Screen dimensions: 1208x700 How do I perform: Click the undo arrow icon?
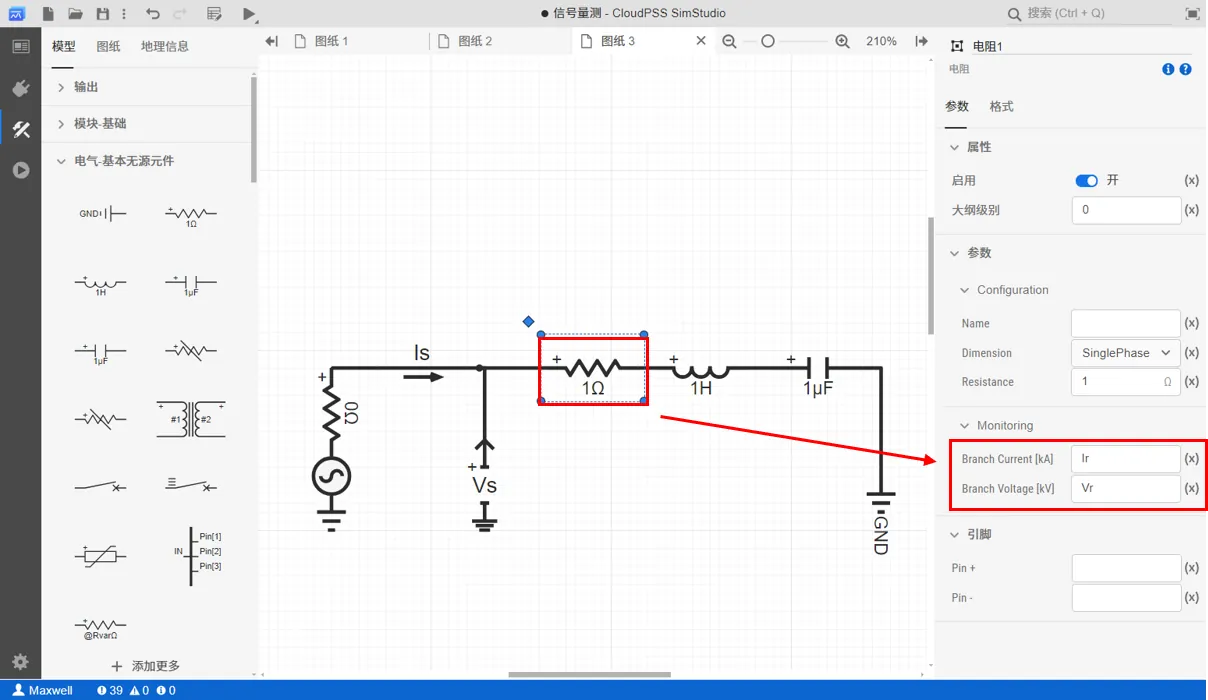[152, 14]
